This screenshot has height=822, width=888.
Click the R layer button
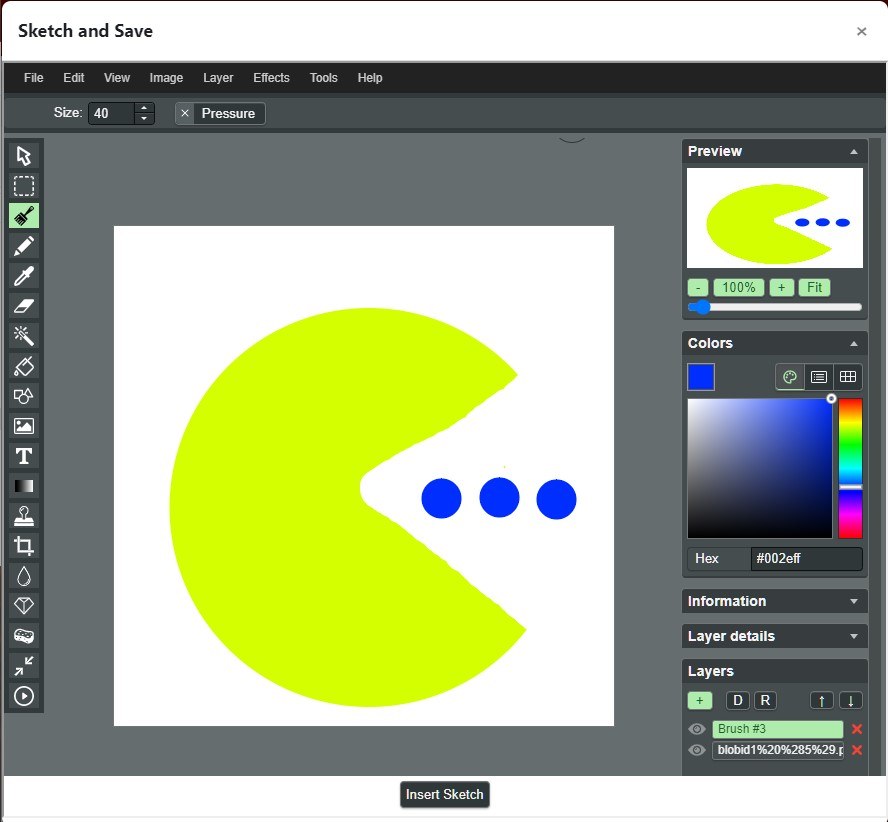pos(765,701)
